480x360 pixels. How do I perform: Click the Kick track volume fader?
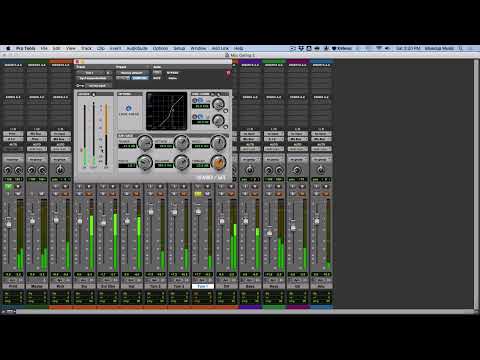pyautogui.click(x=56, y=220)
